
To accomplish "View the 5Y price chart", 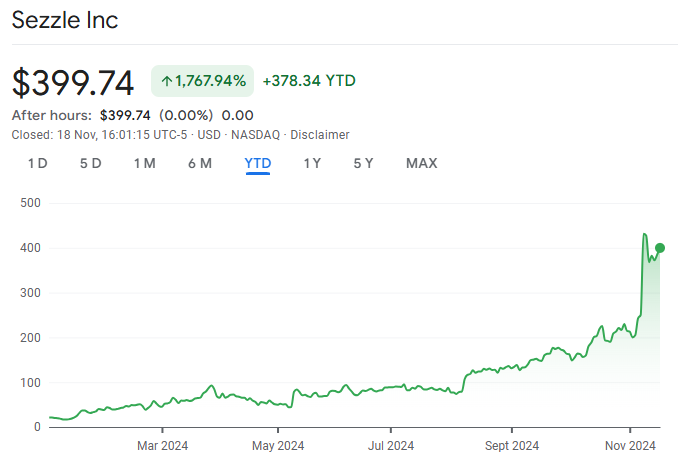I will (363, 163).
